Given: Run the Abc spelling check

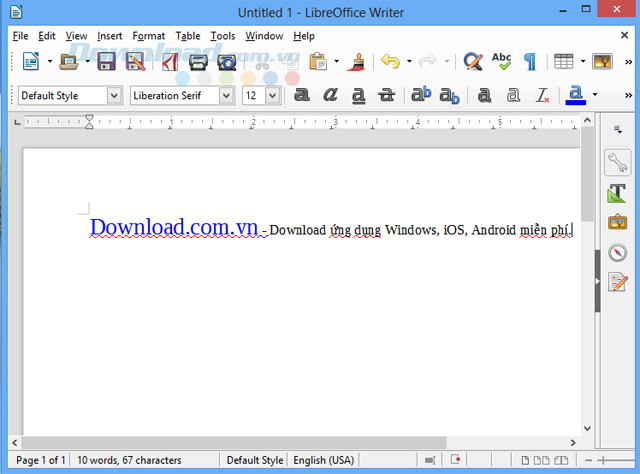Looking at the screenshot, I should 502,61.
